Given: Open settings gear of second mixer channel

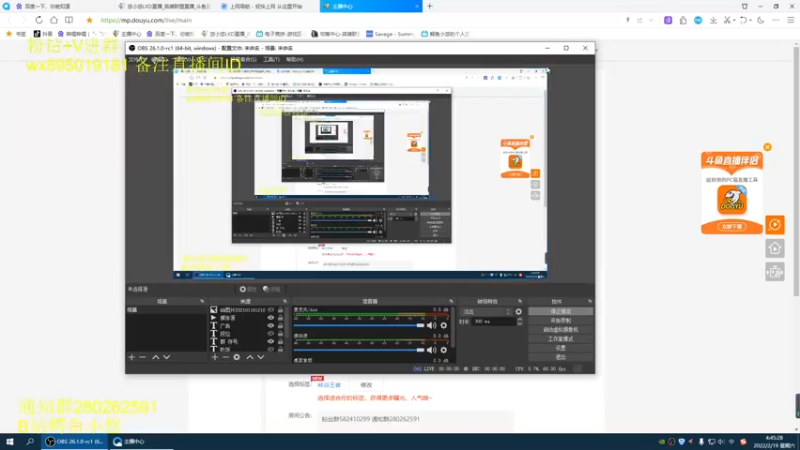Looking at the screenshot, I should (443, 350).
